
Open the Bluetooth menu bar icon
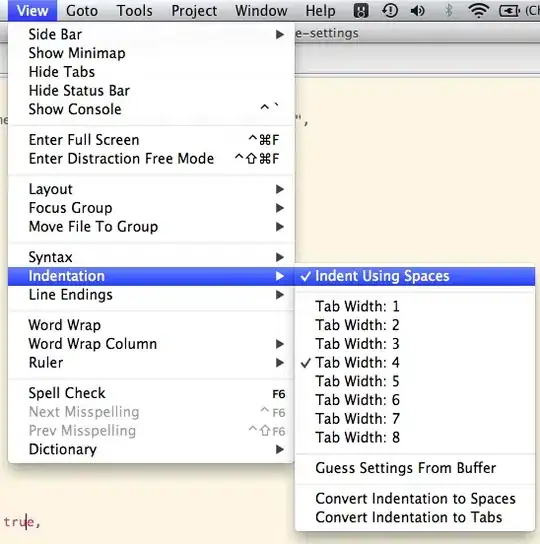(x=448, y=10)
